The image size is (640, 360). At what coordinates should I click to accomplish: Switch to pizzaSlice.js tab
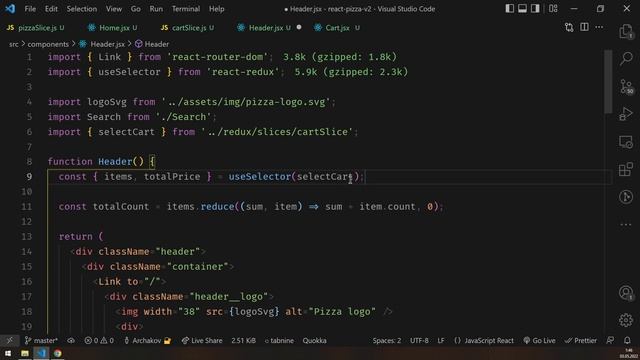tap(36, 28)
